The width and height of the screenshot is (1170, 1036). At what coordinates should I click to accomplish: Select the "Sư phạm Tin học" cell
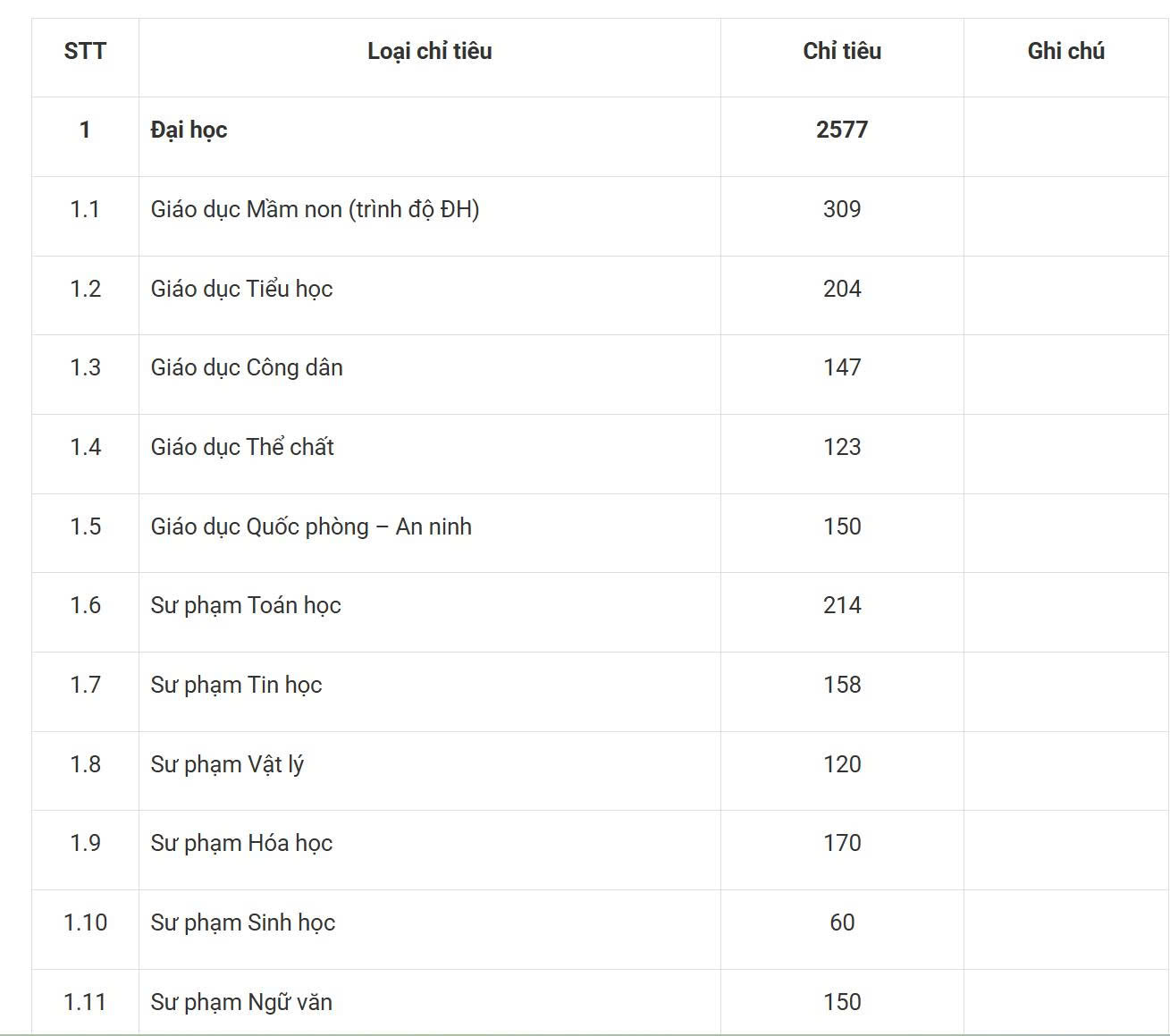236,685
